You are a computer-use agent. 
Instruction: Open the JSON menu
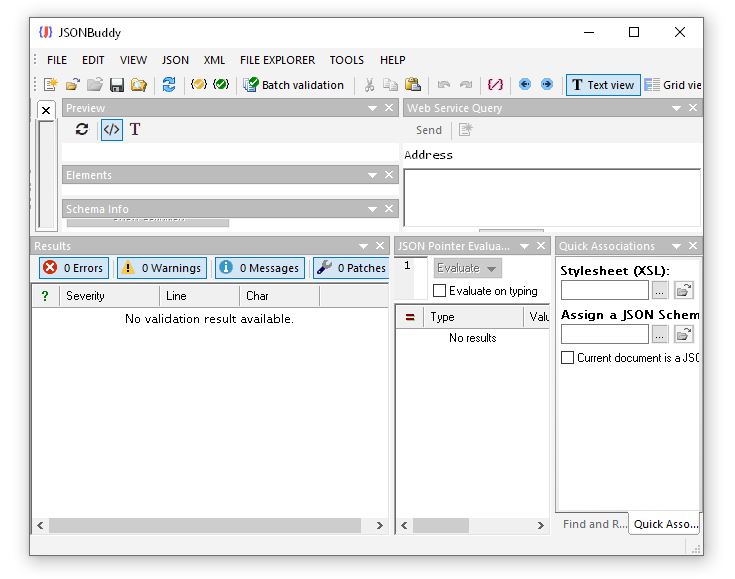(175, 60)
